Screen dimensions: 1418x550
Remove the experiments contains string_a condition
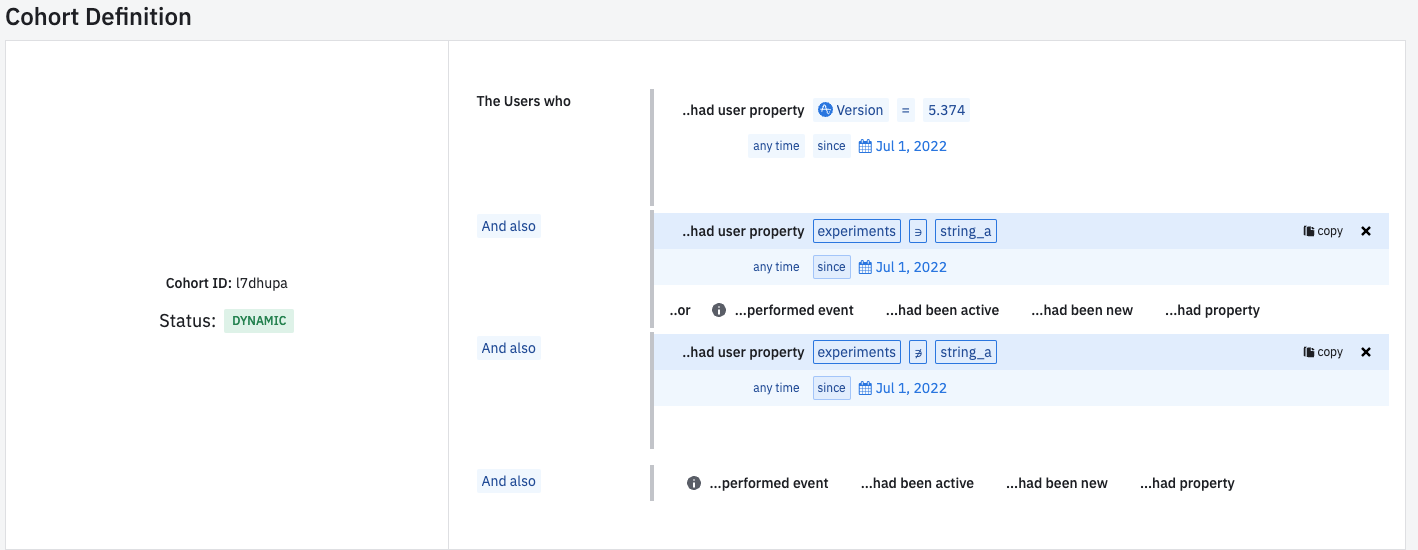click(x=1366, y=231)
